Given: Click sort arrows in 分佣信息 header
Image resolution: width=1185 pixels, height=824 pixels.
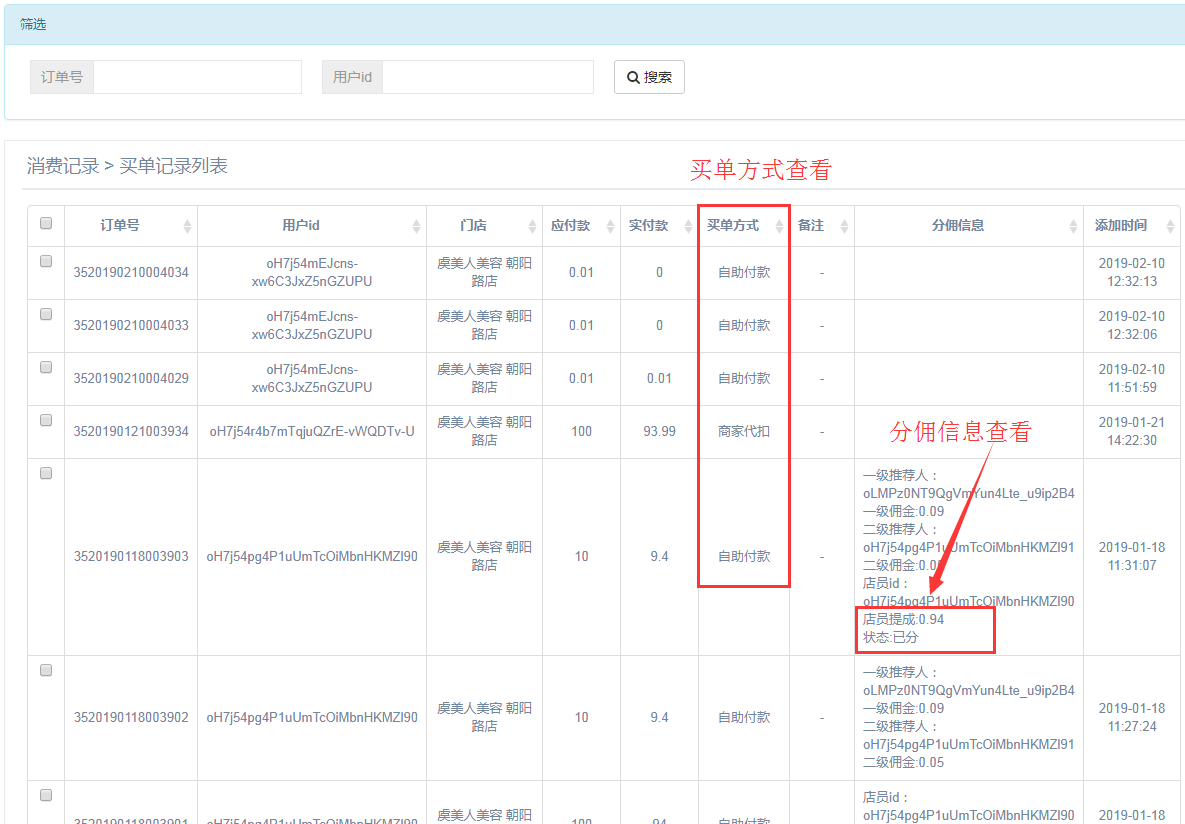Looking at the screenshot, I should point(1072,227).
